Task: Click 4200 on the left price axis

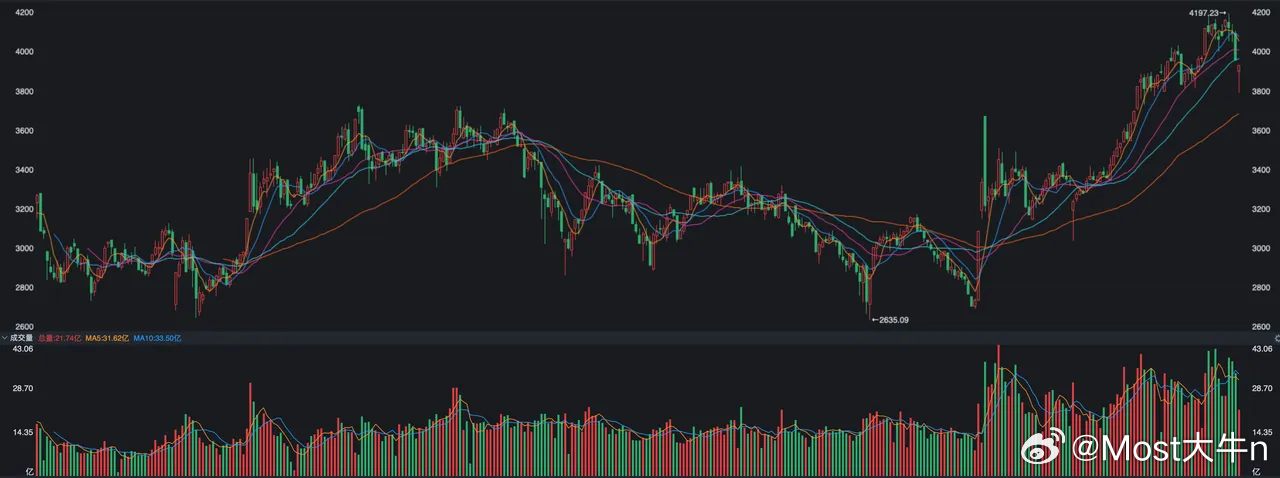Action: coord(20,12)
